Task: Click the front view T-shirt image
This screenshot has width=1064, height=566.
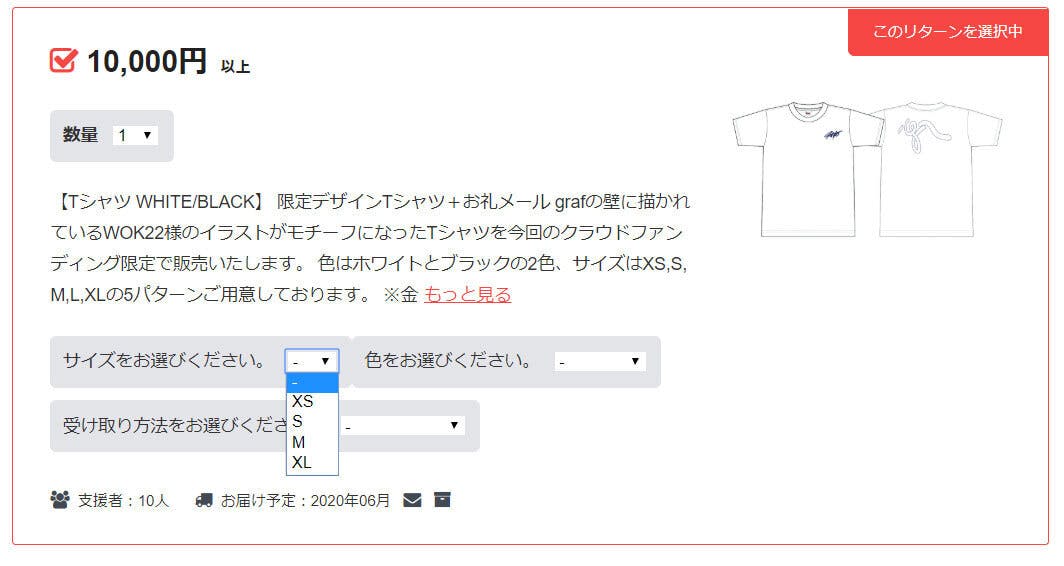Action: (x=807, y=167)
